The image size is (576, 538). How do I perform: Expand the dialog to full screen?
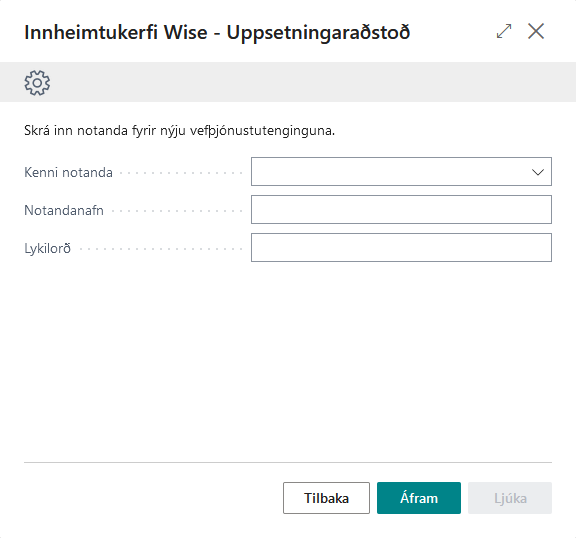click(x=504, y=31)
